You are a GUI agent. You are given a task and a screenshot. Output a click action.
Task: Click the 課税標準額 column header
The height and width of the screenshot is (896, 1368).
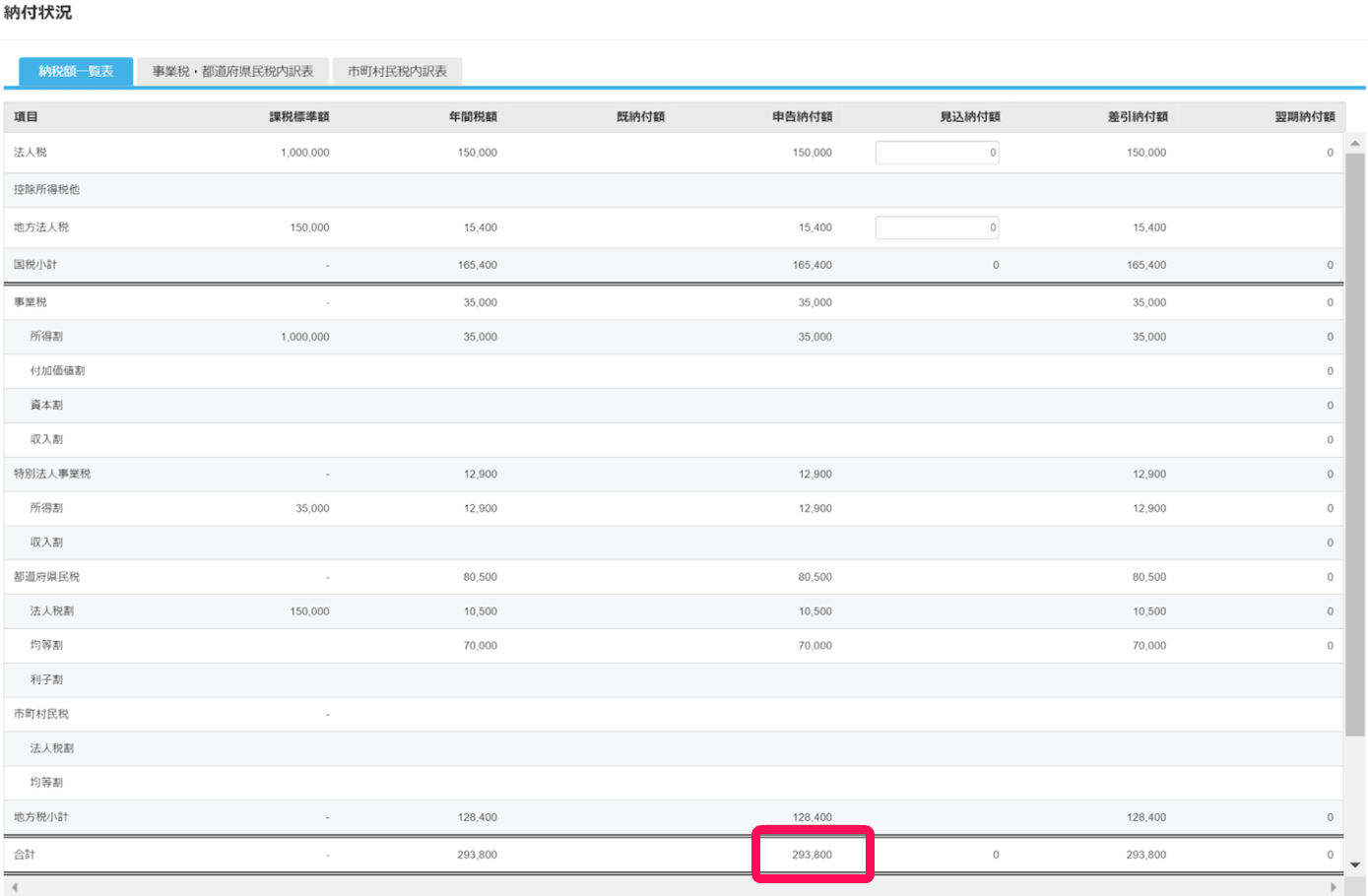coord(299,117)
